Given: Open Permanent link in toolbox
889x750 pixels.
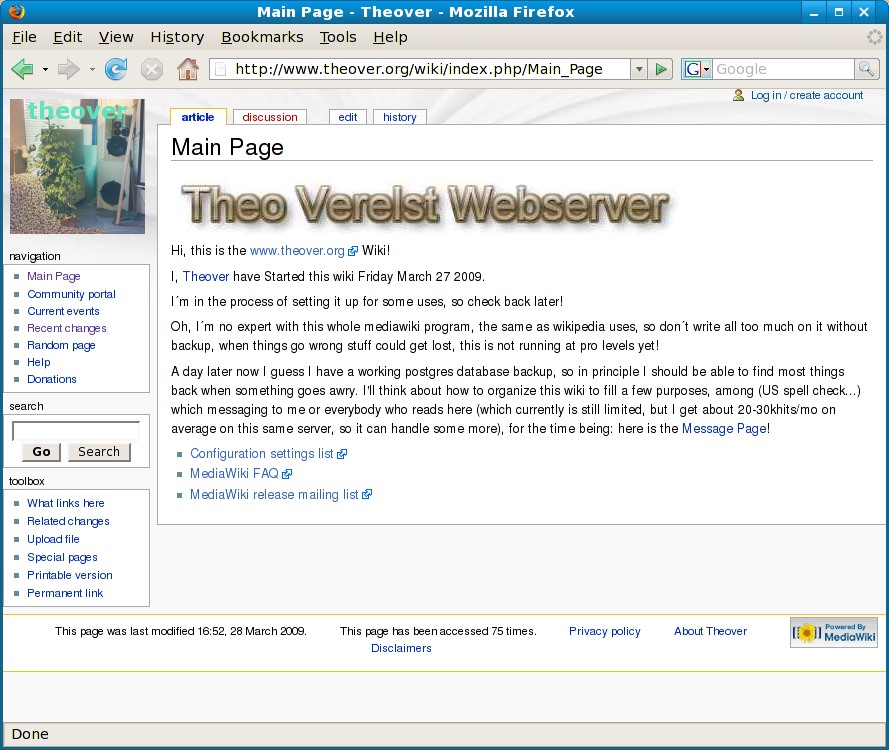Looking at the screenshot, I should pyautogui.click(x=65, y=593).
